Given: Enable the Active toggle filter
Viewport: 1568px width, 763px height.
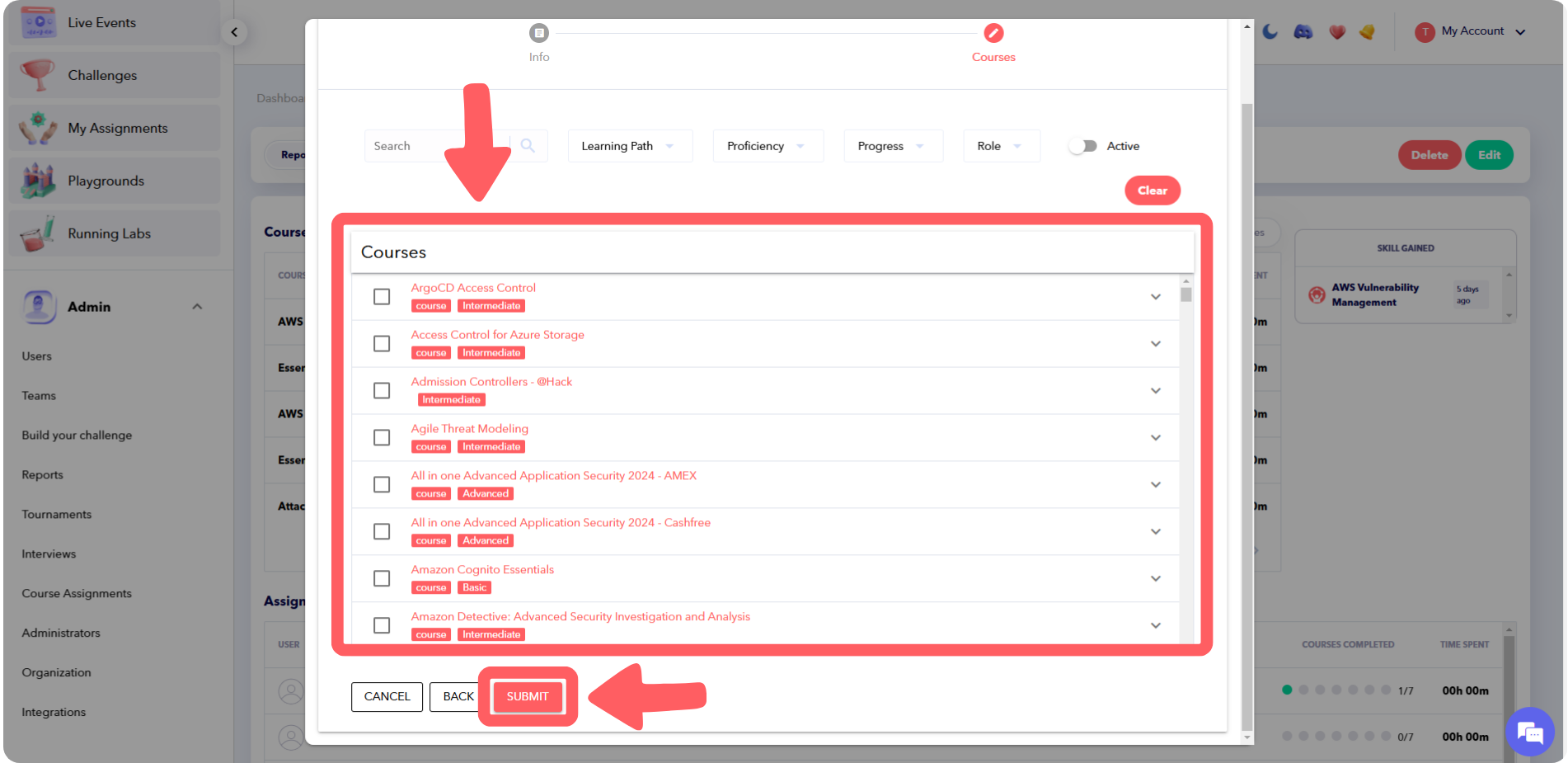Looking at the screenshot, I should (x=1083, y=145).
